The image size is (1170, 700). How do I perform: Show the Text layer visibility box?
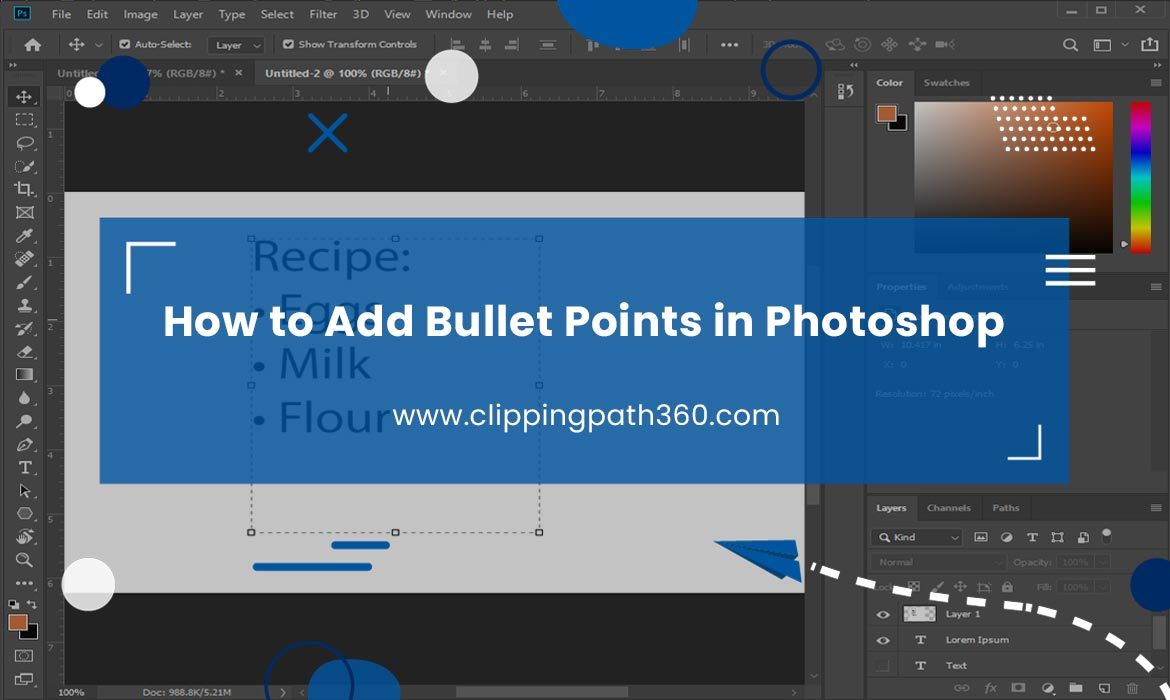pyautogui.click(x=883, y=666)
